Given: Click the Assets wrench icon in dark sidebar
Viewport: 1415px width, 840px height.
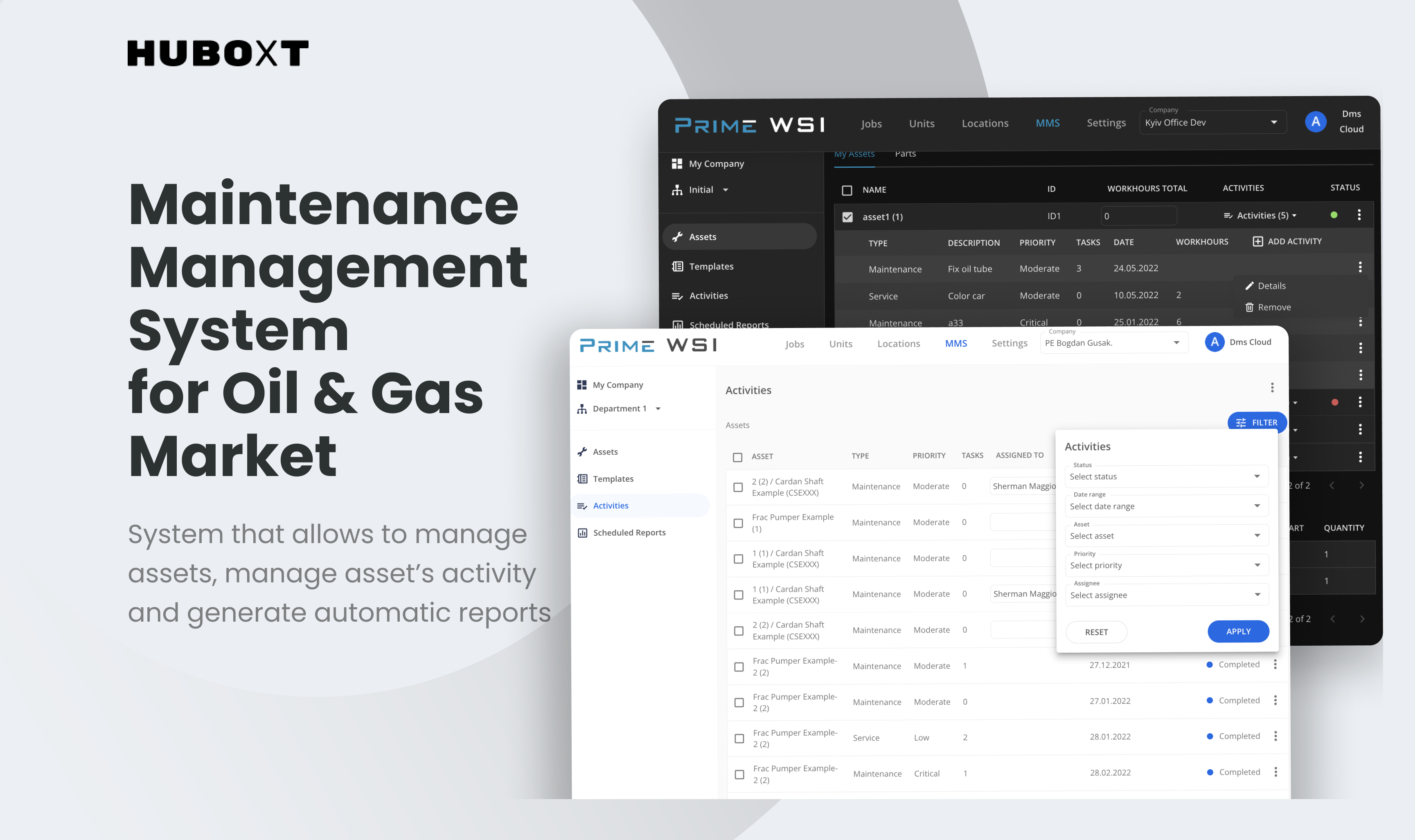Looking at the screenshot, I should click(x=677, y=237).
